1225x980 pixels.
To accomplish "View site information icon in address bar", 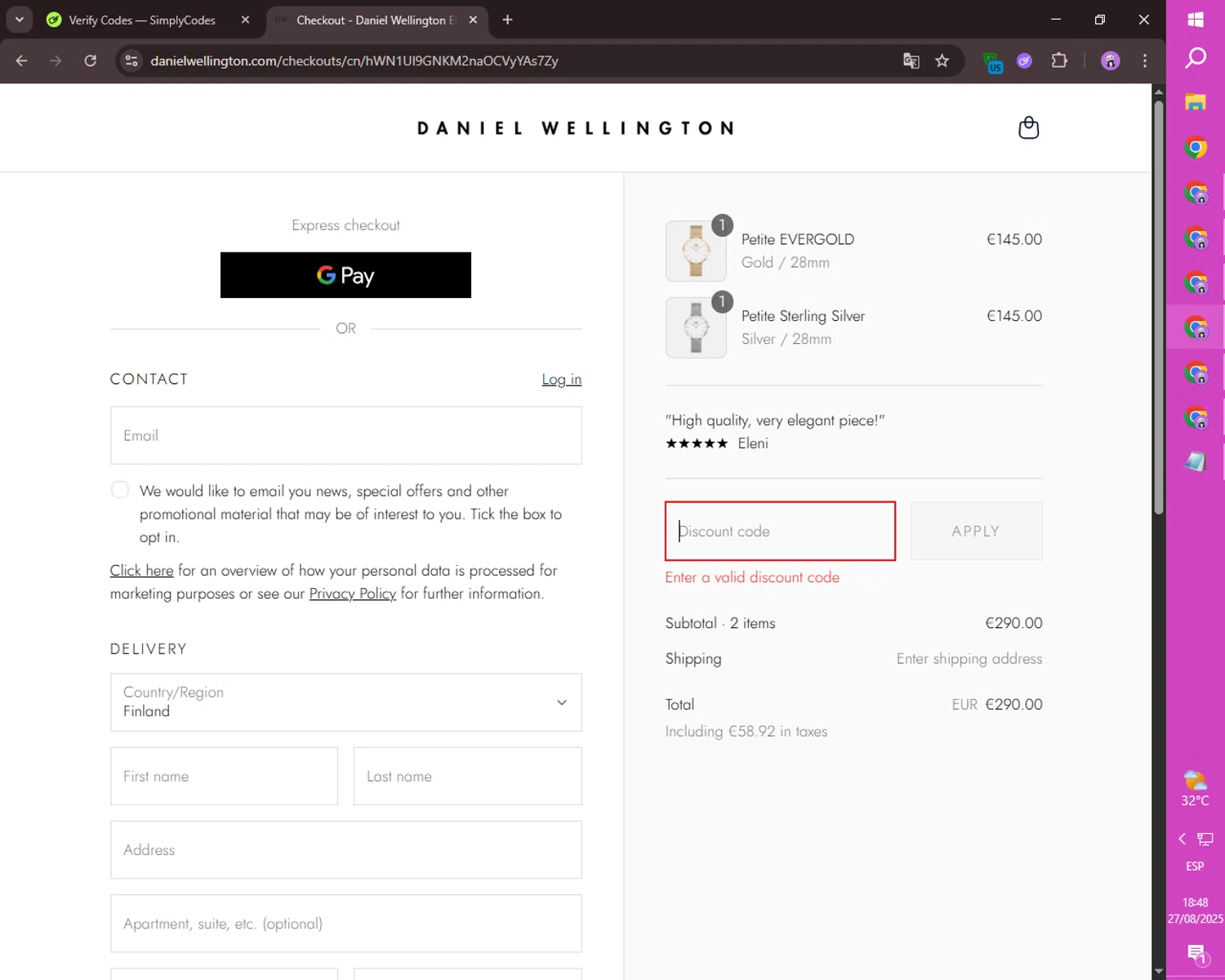I will [x=131, y=60].
